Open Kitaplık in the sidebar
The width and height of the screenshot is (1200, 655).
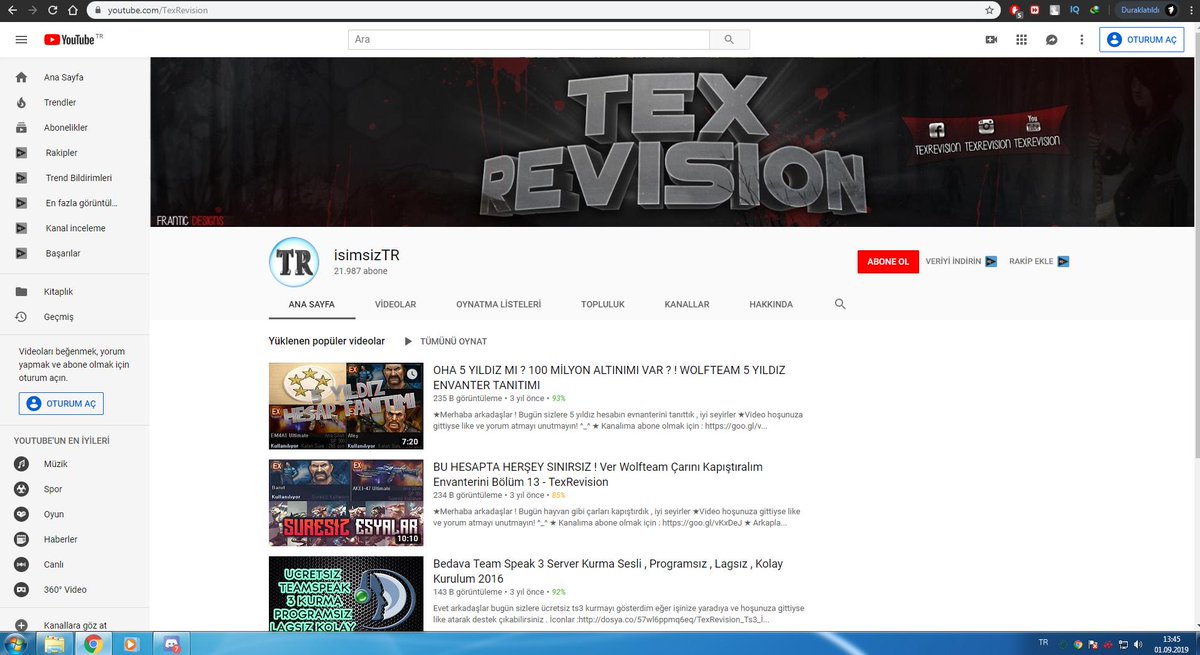coord(58,291)
